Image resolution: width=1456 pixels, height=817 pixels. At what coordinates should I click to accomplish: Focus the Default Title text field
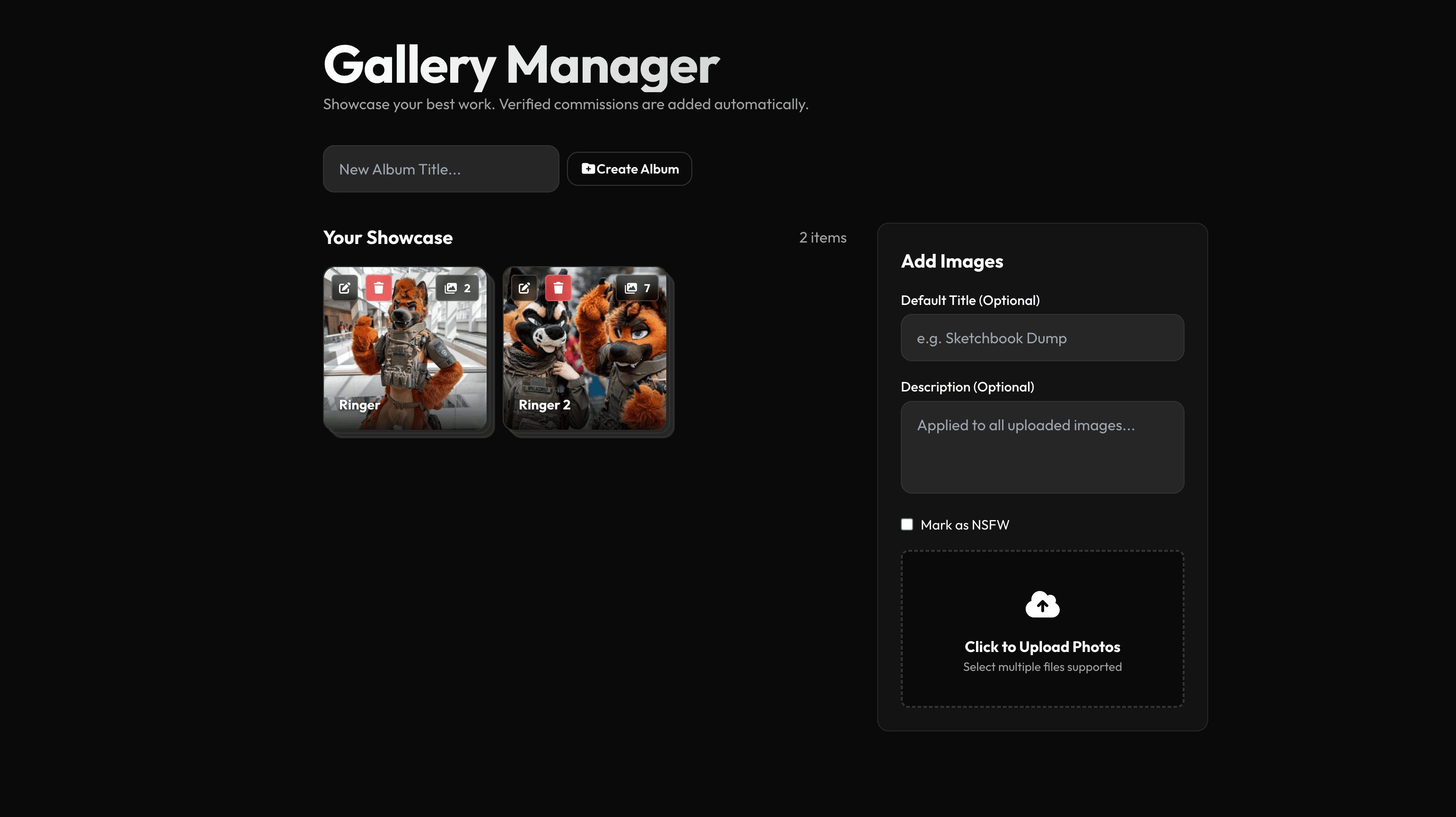[x=1042, y=337]
